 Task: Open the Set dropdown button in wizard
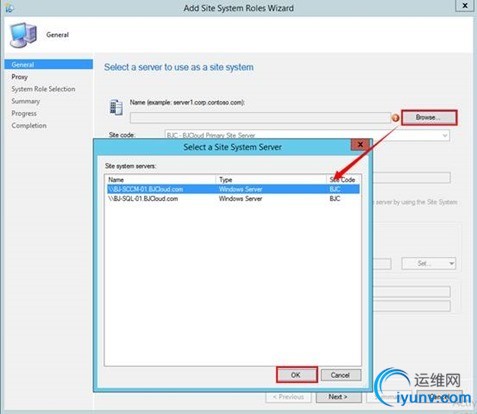pos(429,263)
